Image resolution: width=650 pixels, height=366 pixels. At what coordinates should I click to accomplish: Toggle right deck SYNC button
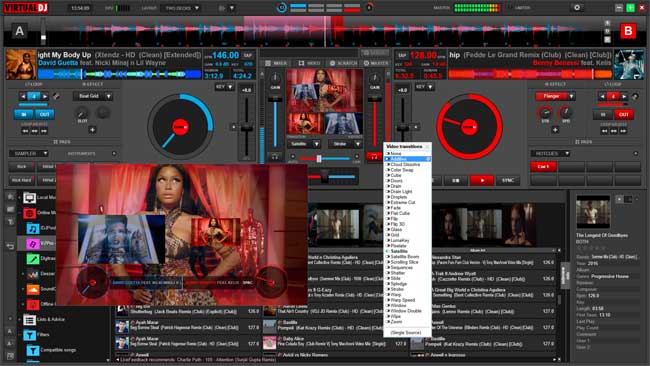tap(508, 180)
